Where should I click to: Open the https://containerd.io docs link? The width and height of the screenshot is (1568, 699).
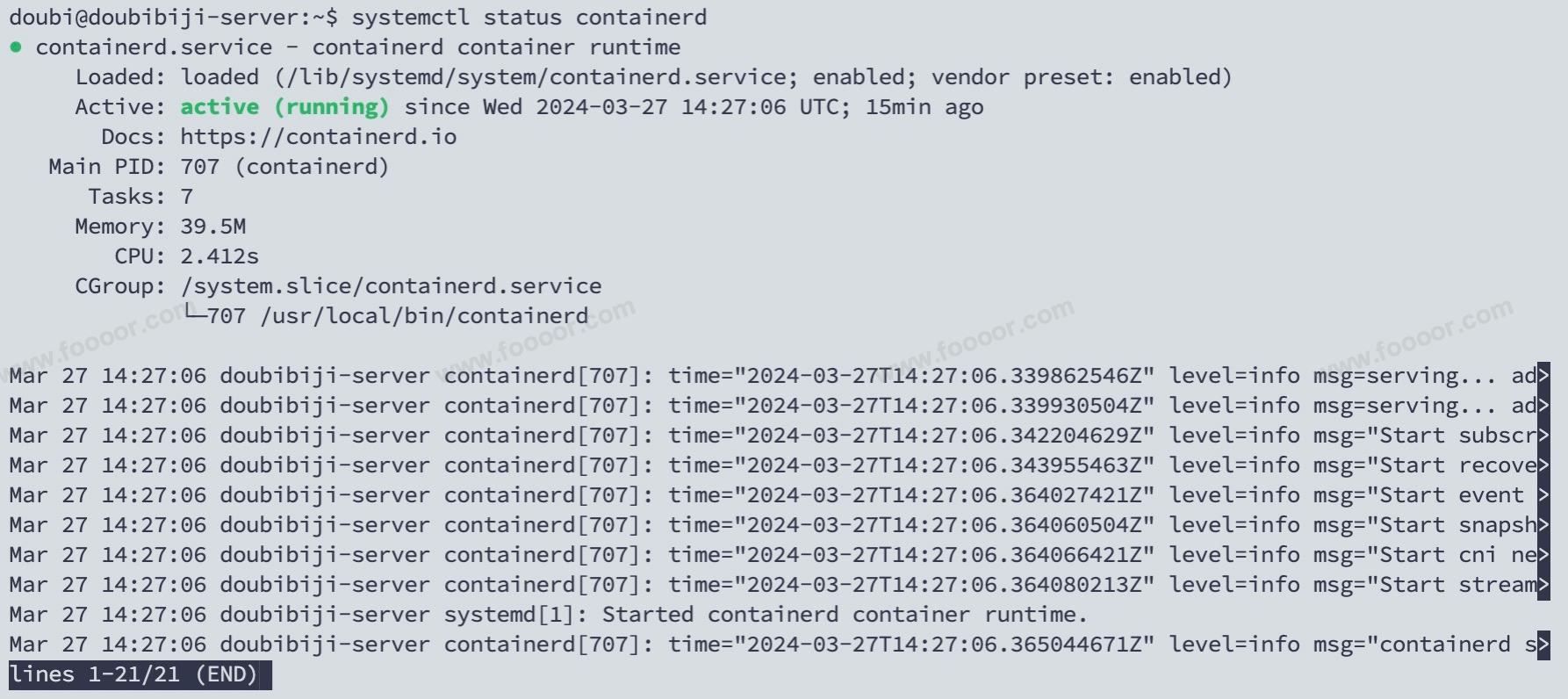[x=318, y=137]
